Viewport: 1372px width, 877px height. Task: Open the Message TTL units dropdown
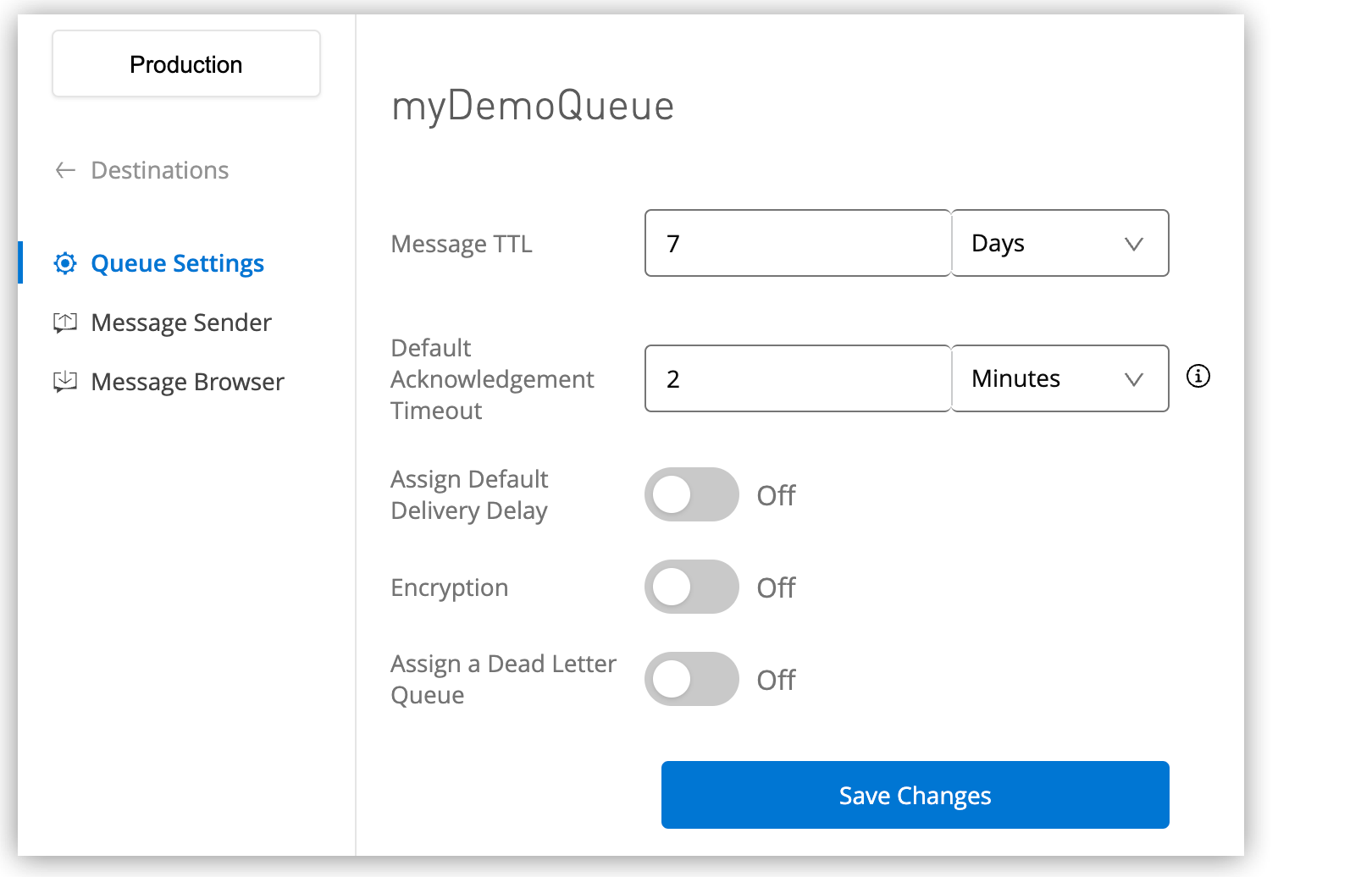coord(1059,243)
